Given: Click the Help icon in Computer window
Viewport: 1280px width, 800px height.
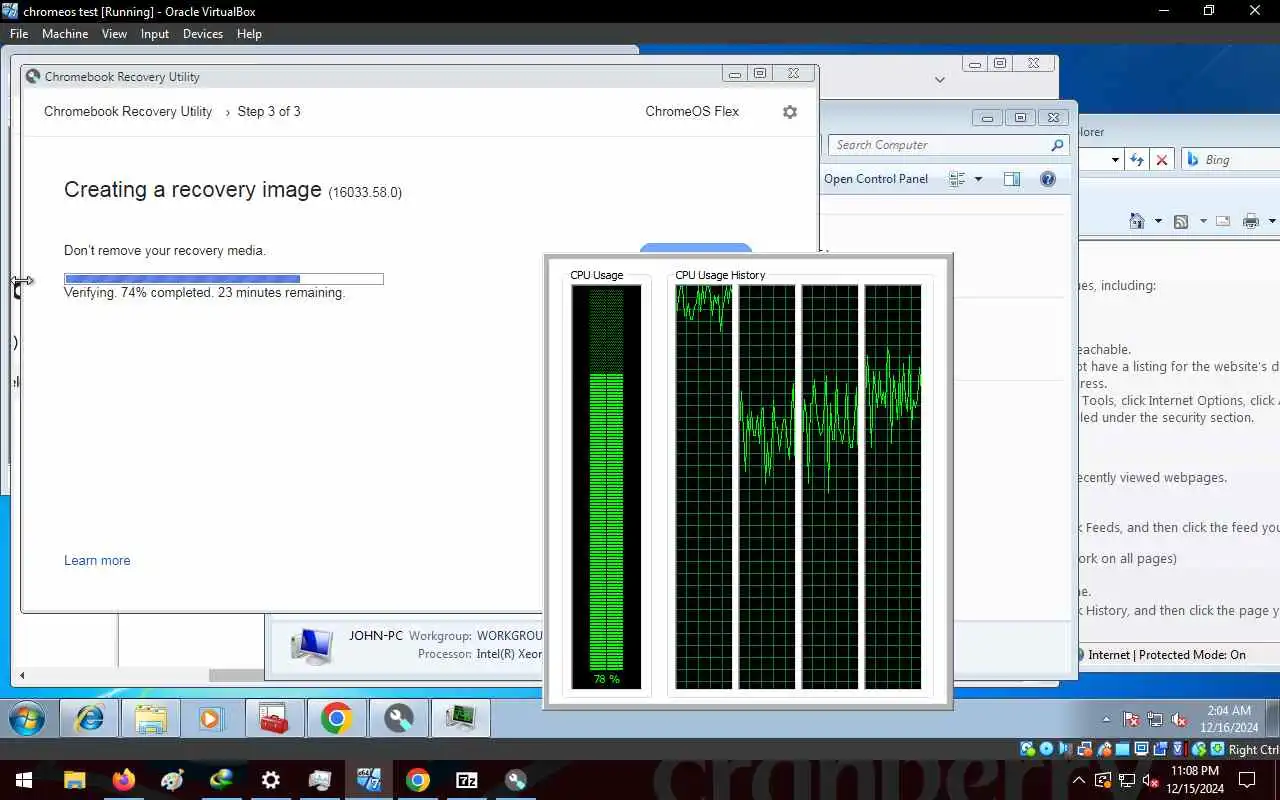Looking at the screenshot, I should (x=1047, y=179).
